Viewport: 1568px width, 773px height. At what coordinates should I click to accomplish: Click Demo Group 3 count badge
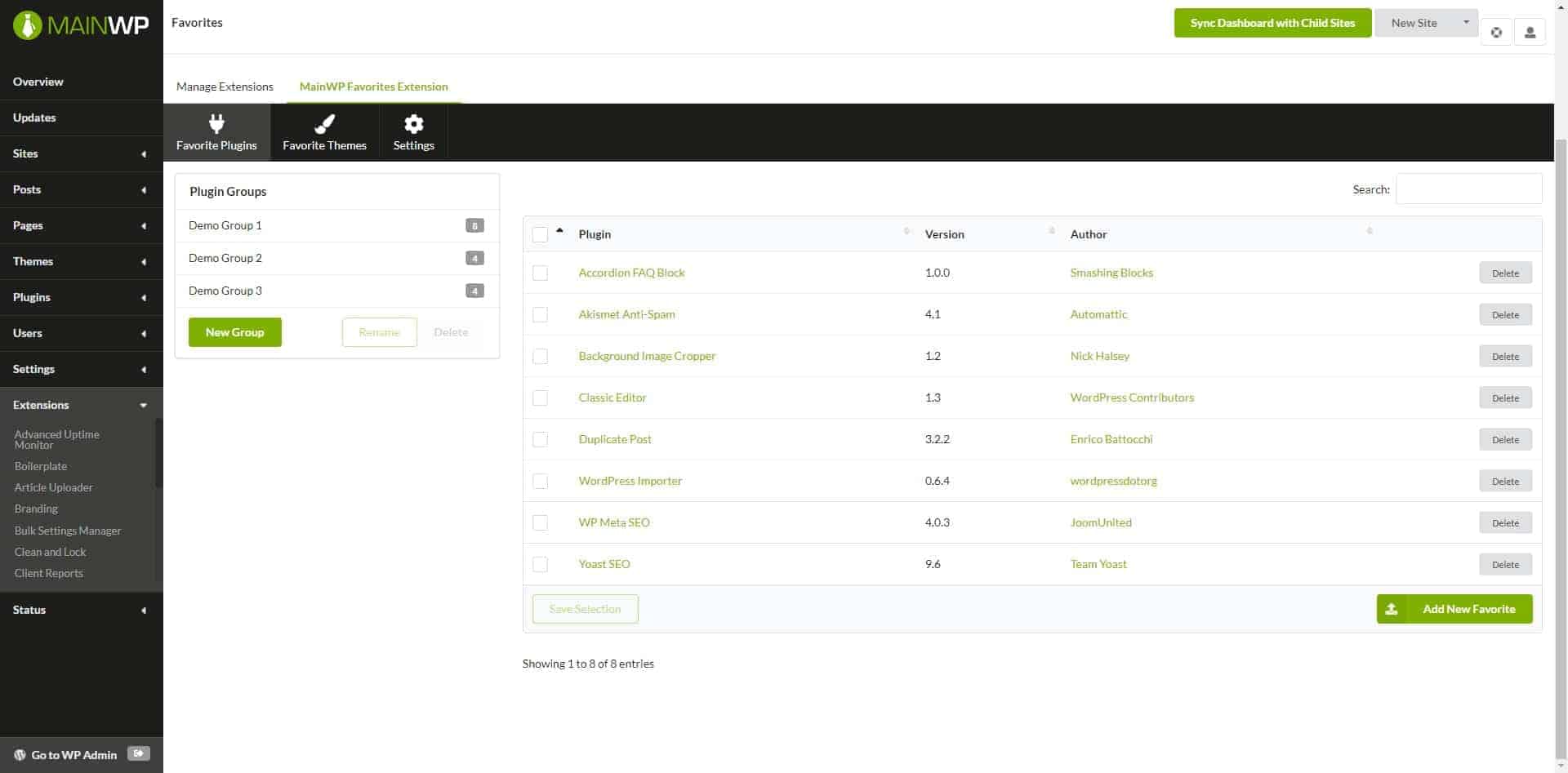[474, 291]
